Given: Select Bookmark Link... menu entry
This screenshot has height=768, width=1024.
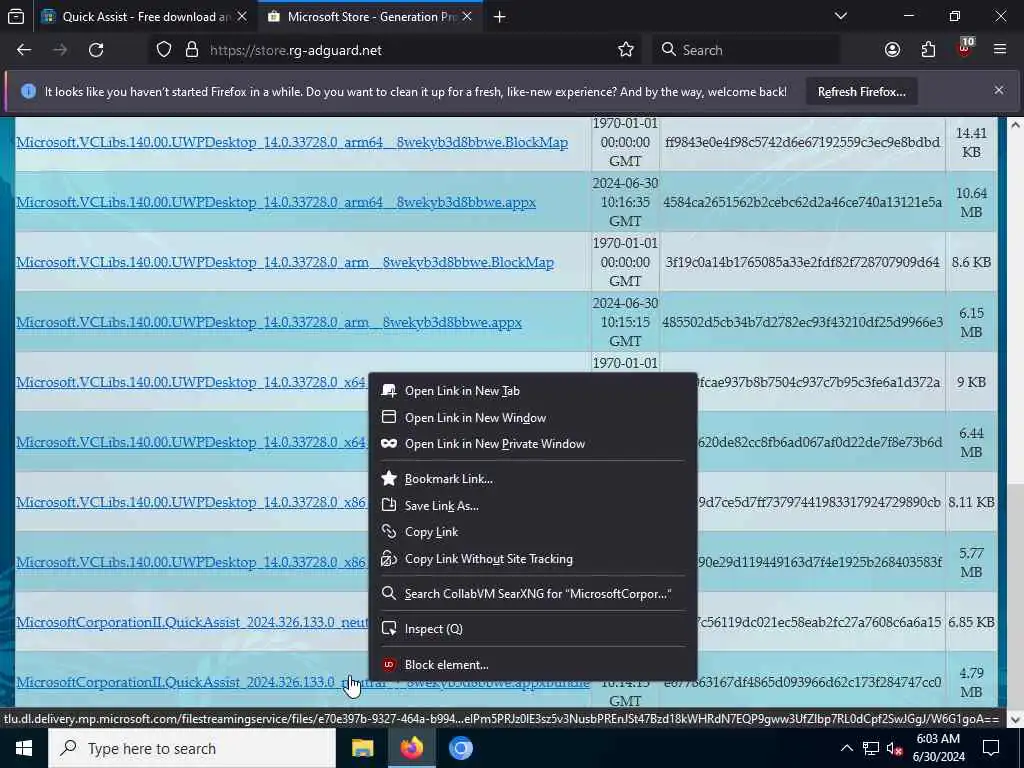Looking at the screenshot, I should tap(533, 479).
